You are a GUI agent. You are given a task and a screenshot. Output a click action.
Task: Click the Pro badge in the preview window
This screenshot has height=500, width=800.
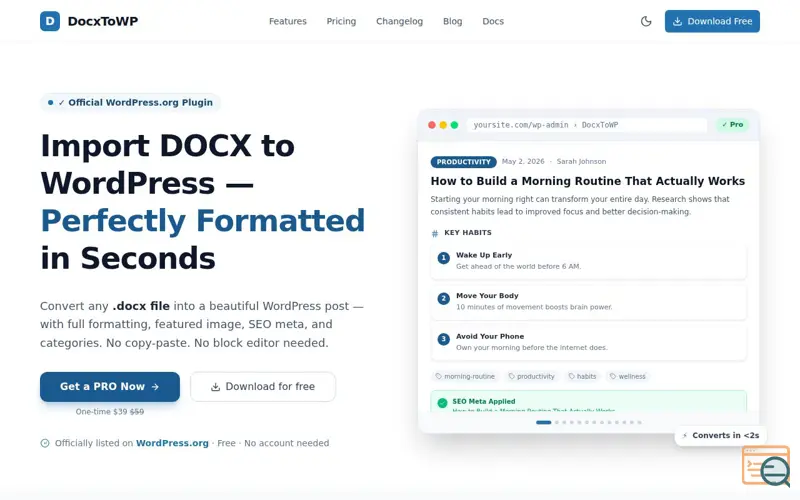[732, 124]
